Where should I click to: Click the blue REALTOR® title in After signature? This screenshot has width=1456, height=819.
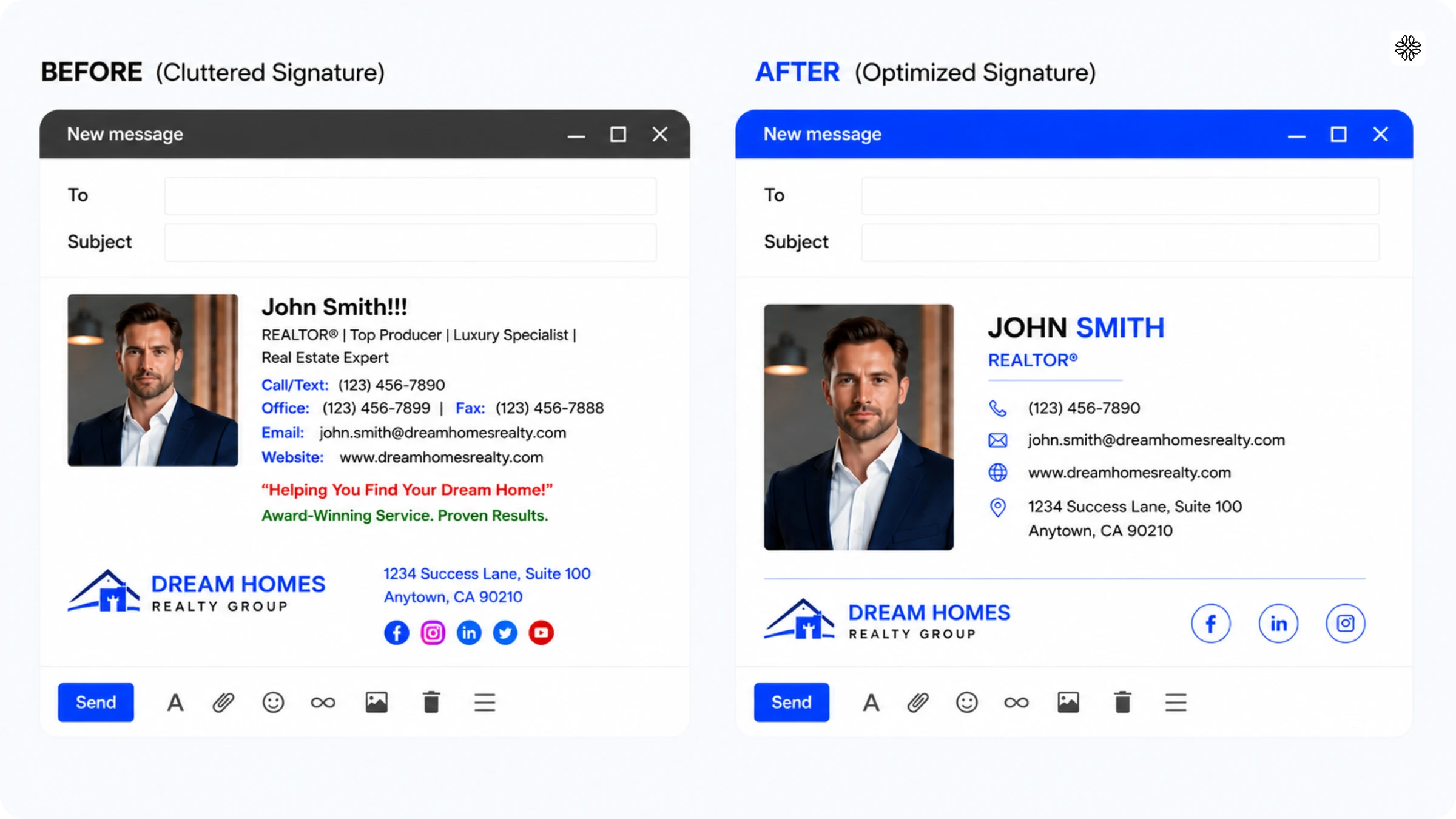coord(1033,360)
